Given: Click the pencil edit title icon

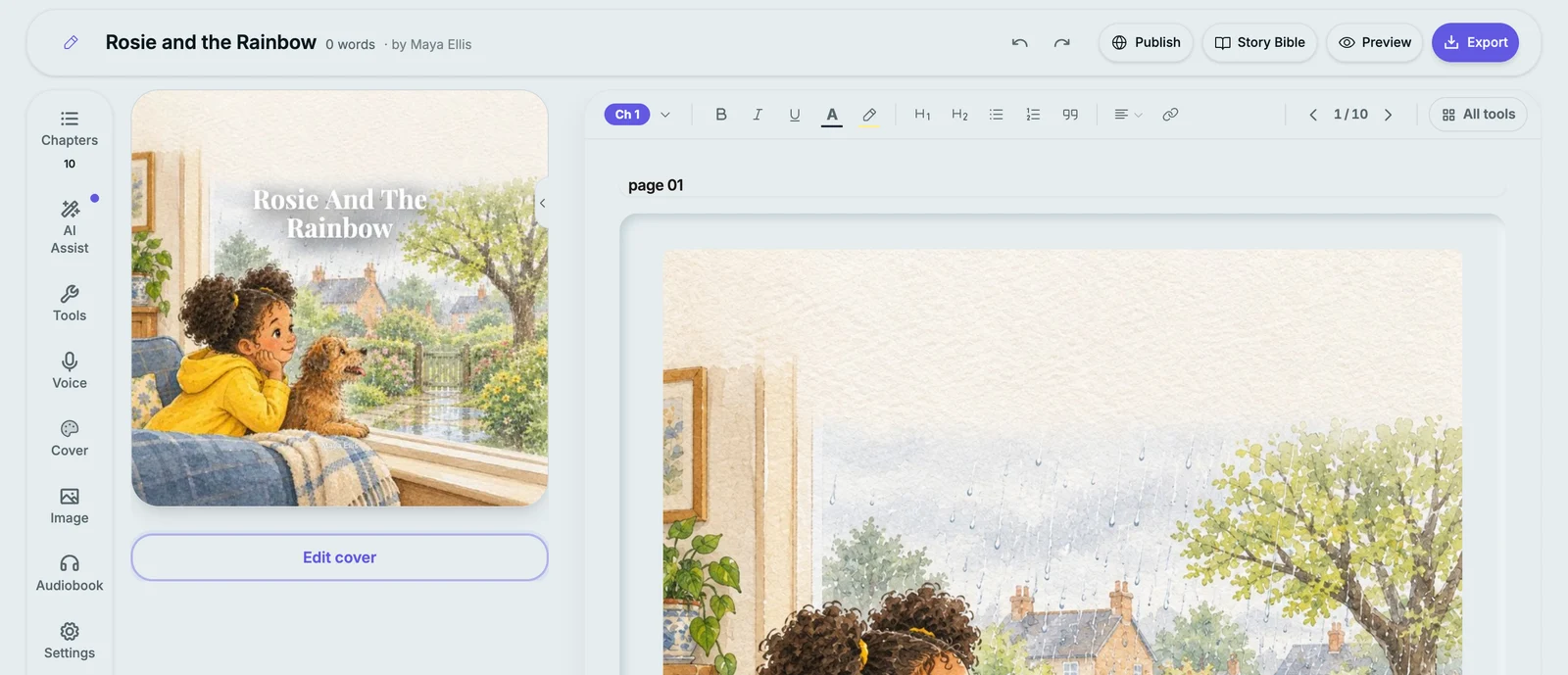Looking at the screenshot, I should 71,42.
